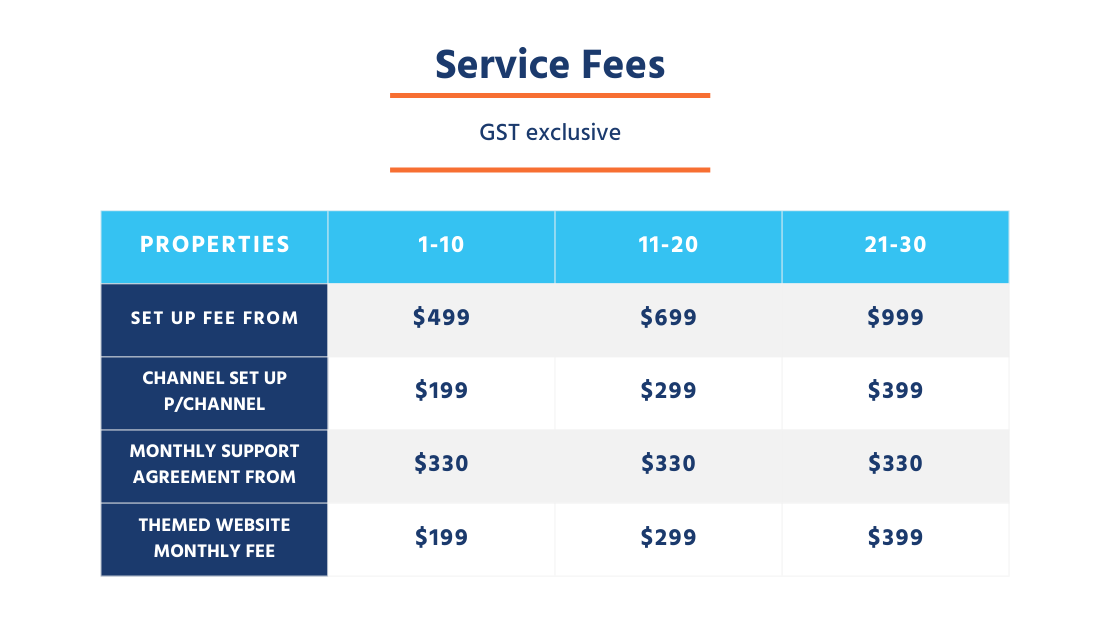Select the 1-10 column header
1110x620 pixels.
coord(441,245)
